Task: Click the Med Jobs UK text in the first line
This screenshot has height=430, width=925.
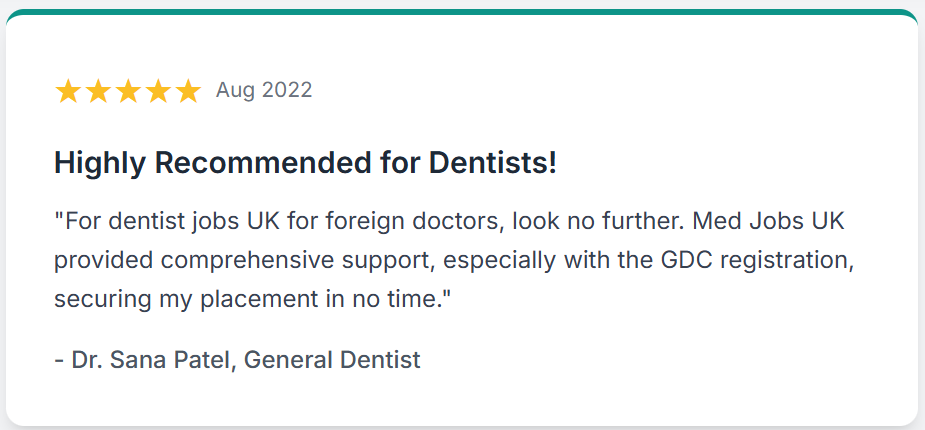Action: (769, 222)
